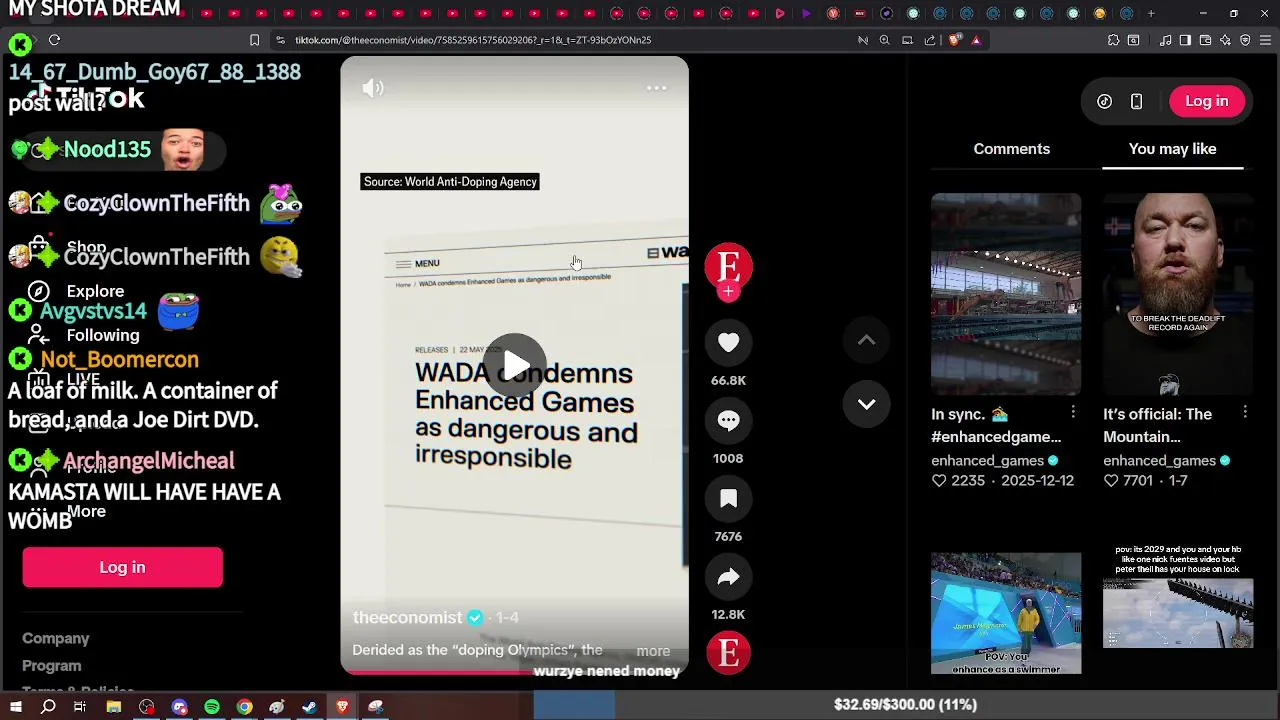Open LIVE in the TikTok sidebar
Image resolution: width=1280 pixels, height=720 pixels.
83,379
